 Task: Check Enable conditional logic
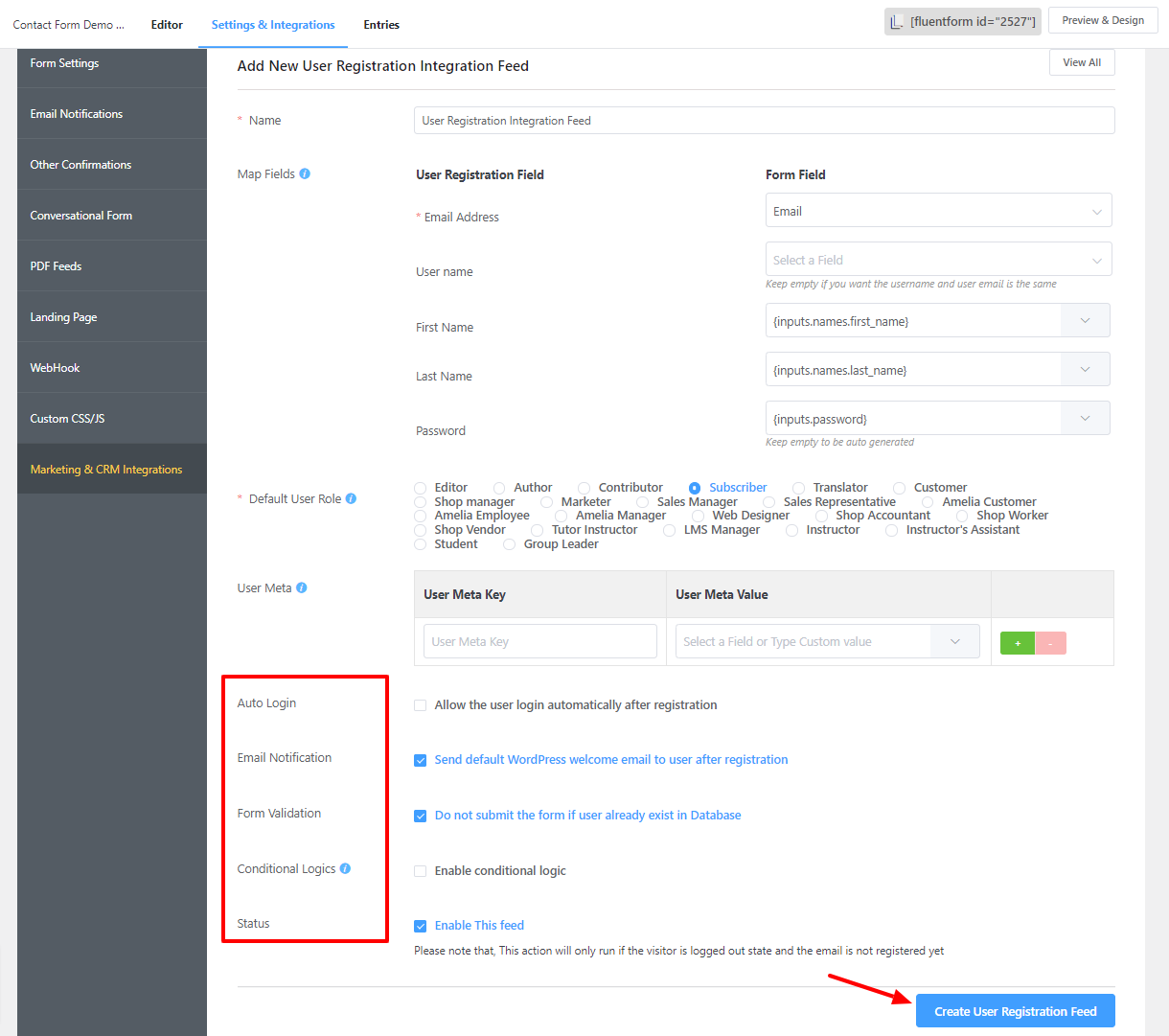[420, 871]
